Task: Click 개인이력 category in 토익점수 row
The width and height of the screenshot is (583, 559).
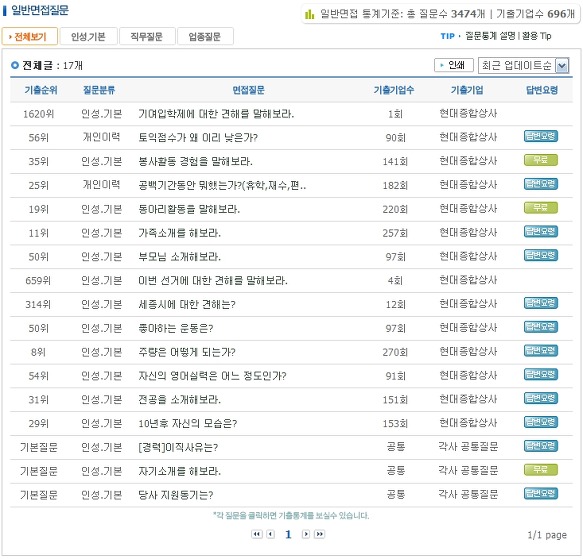Action: coord(101,137)
